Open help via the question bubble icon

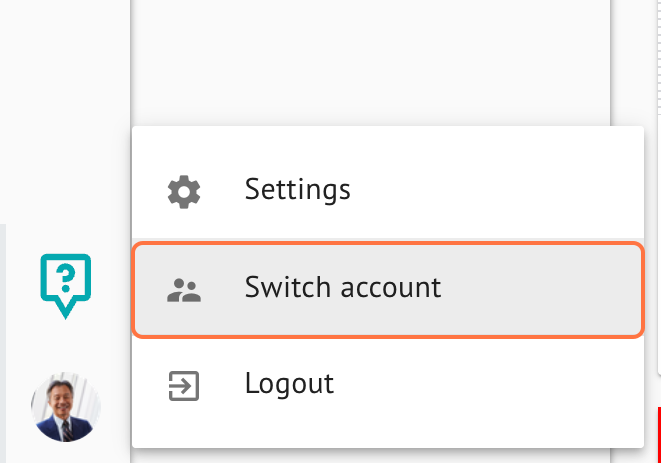pyautogui.click(x=66, y=286)
